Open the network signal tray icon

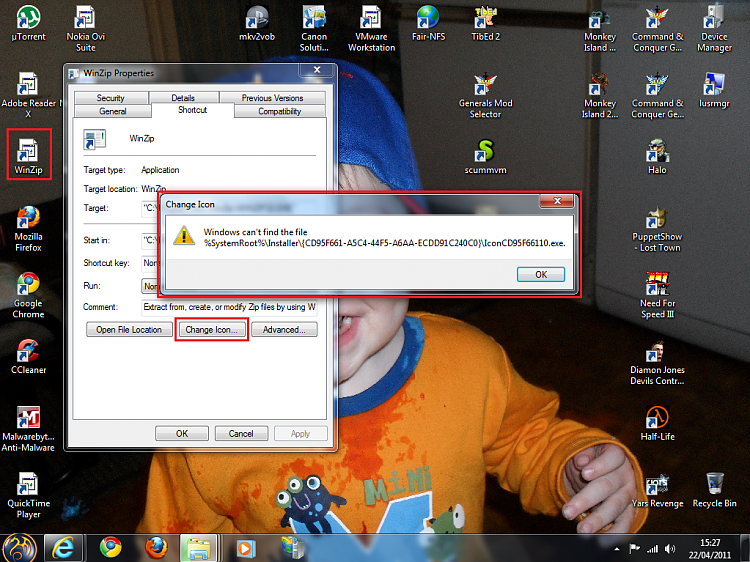(x=652, y=549)
